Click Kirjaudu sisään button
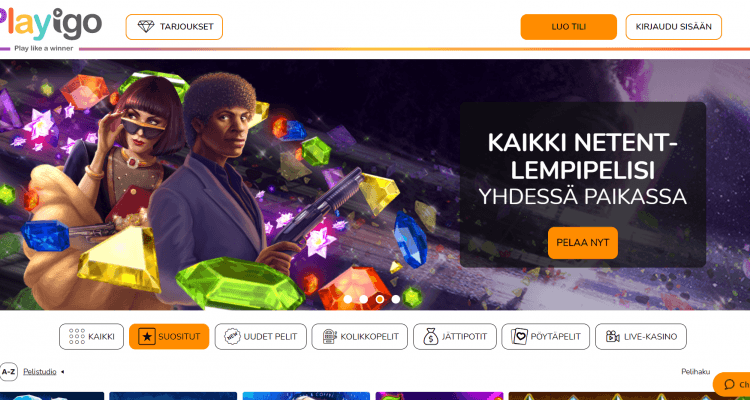Screen dimensions: 750x400 point(673,27)
